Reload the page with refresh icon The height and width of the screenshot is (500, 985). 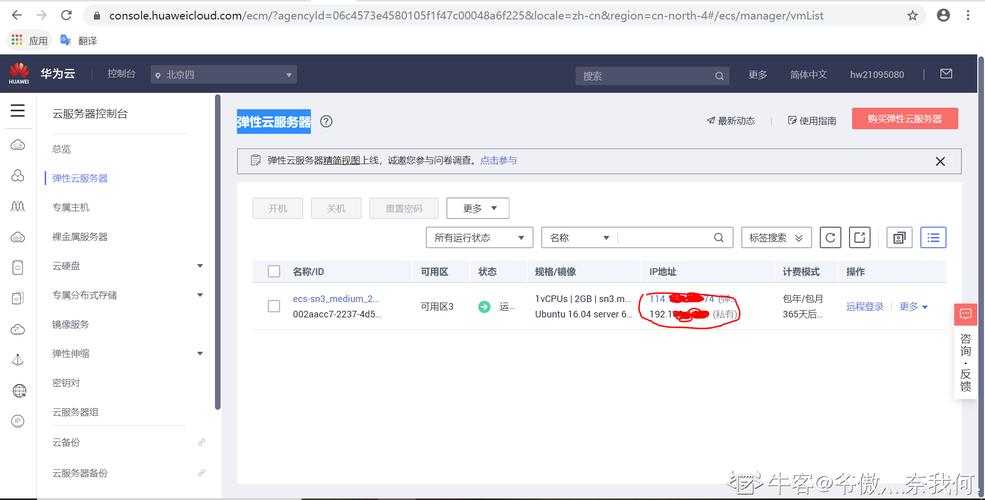coord(66,15)
